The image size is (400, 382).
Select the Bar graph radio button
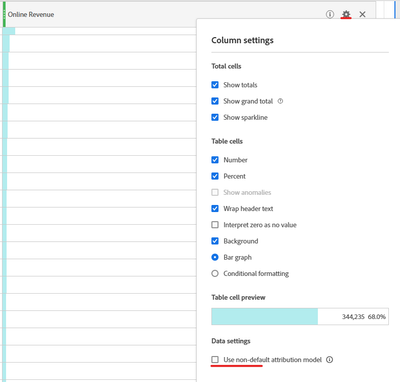click(215, 257)
